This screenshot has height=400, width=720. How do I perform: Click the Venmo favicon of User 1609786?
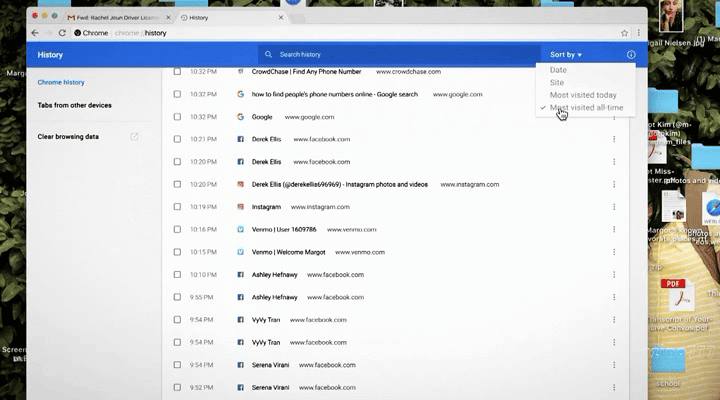coord(240,229)
